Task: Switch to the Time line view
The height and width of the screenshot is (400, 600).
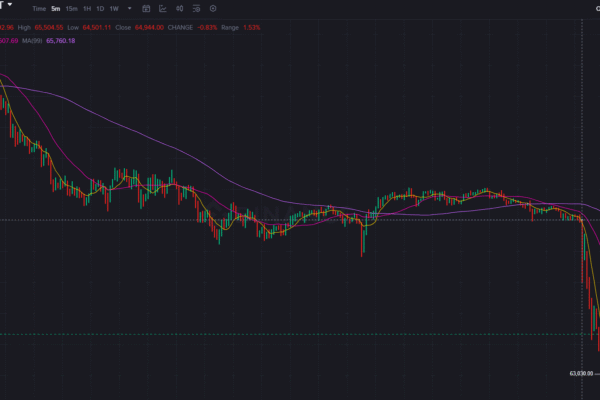Action: coord(39,8)
